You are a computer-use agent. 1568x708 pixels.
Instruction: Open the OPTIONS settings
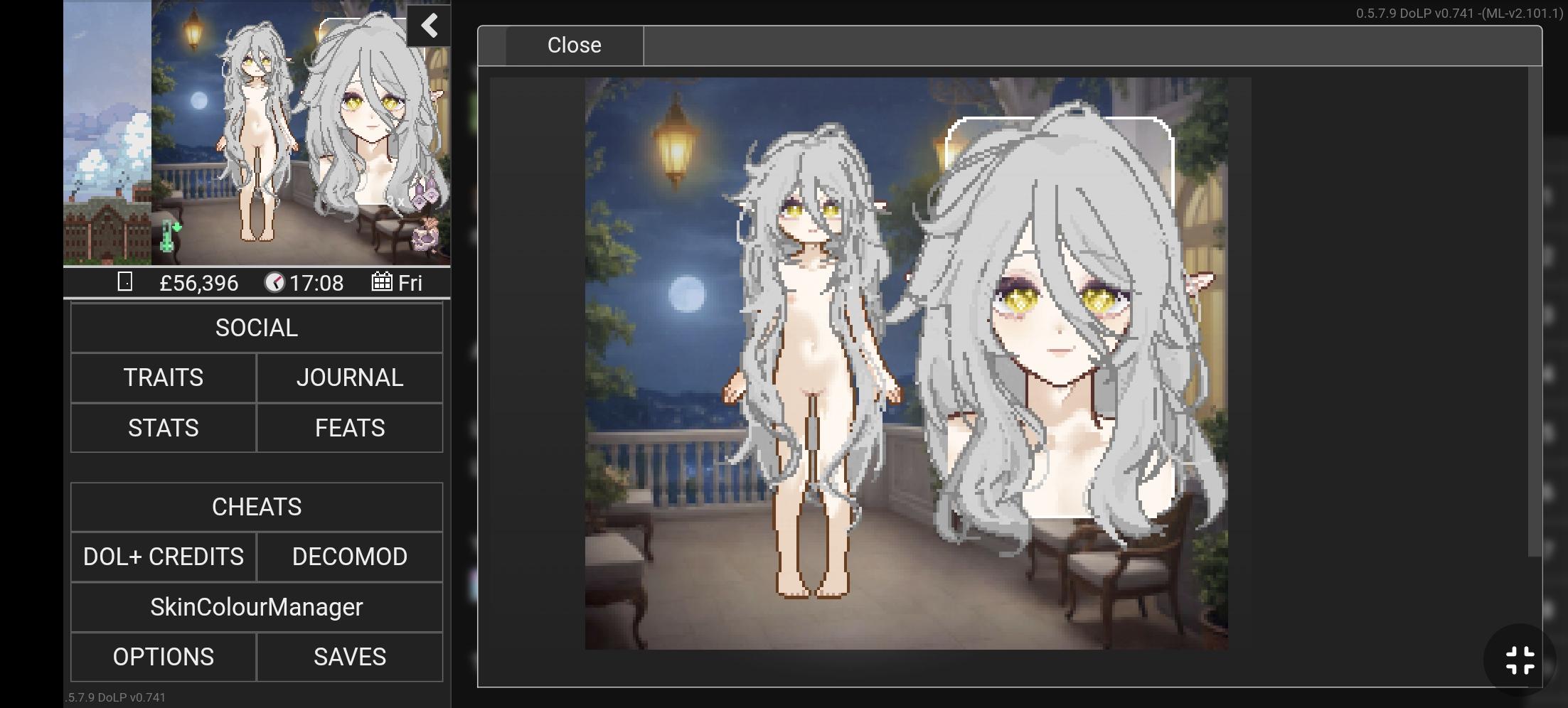coord(163,657)
